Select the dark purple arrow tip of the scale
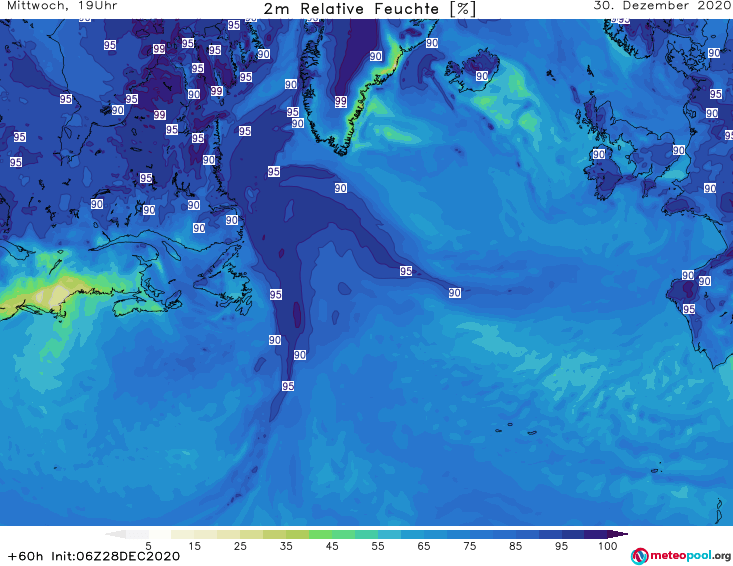733x566 pixels. click(x=618, y=534)
